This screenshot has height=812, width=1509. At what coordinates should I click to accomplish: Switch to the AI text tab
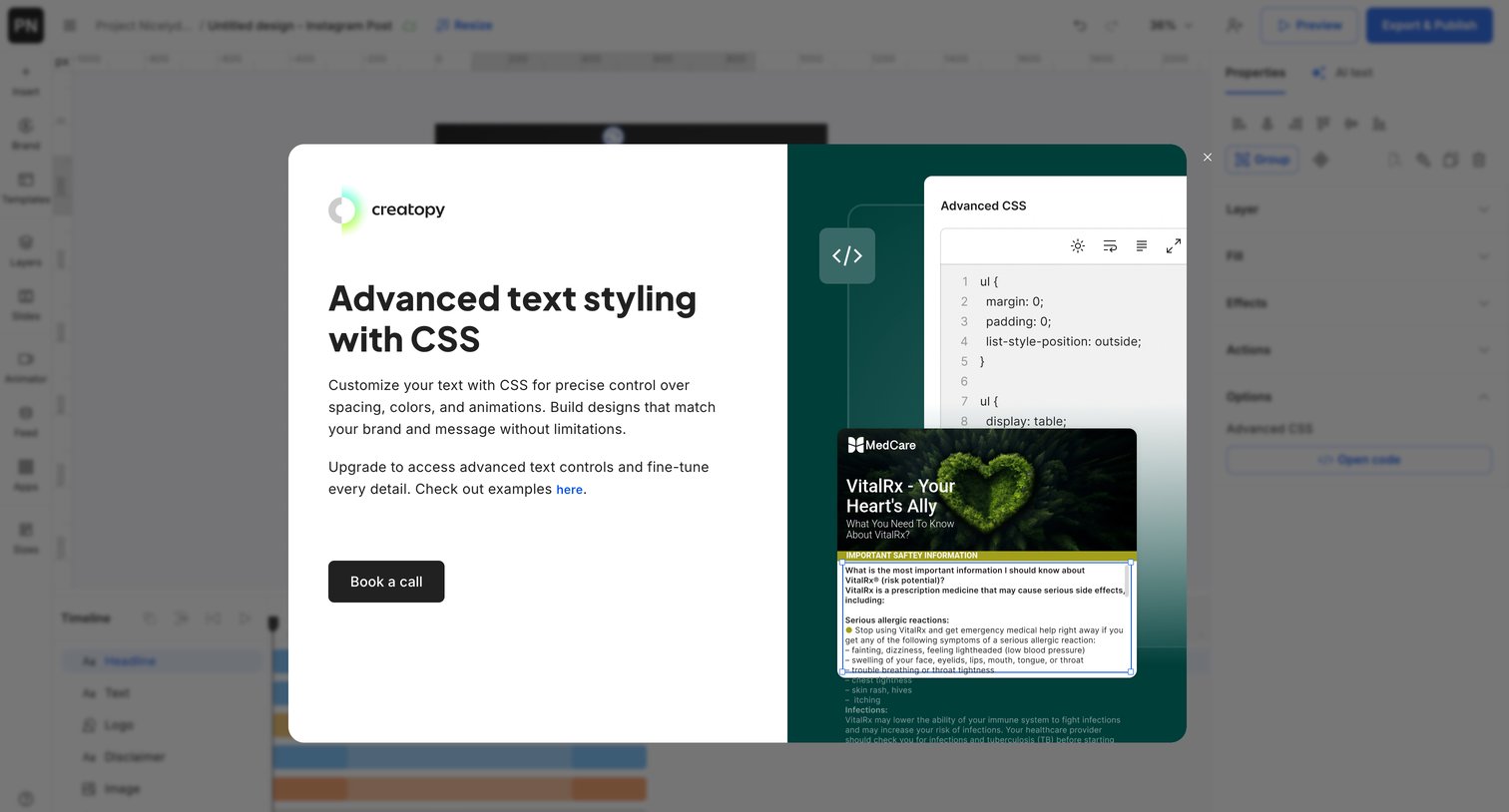click(x=1343, y=73)
